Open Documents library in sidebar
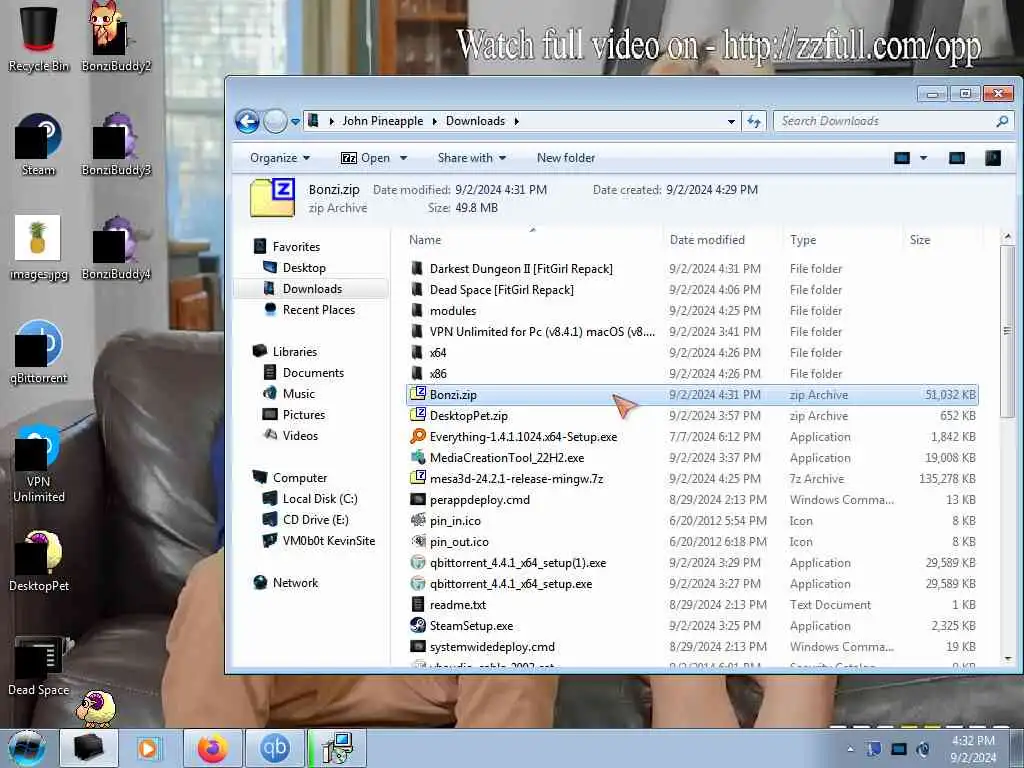The image size is (1024, 768). [x=313, y=372]
